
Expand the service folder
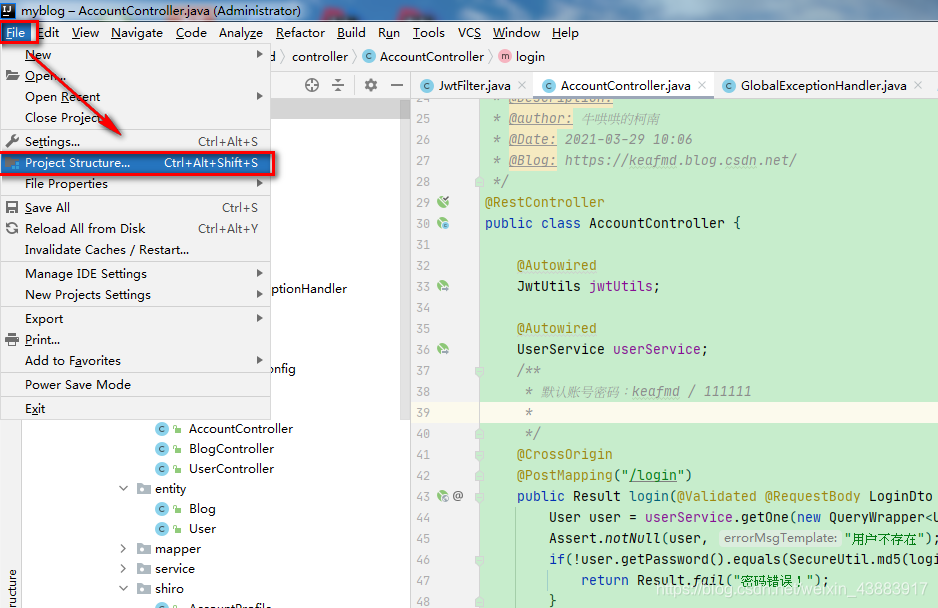[x=123, y=569]
